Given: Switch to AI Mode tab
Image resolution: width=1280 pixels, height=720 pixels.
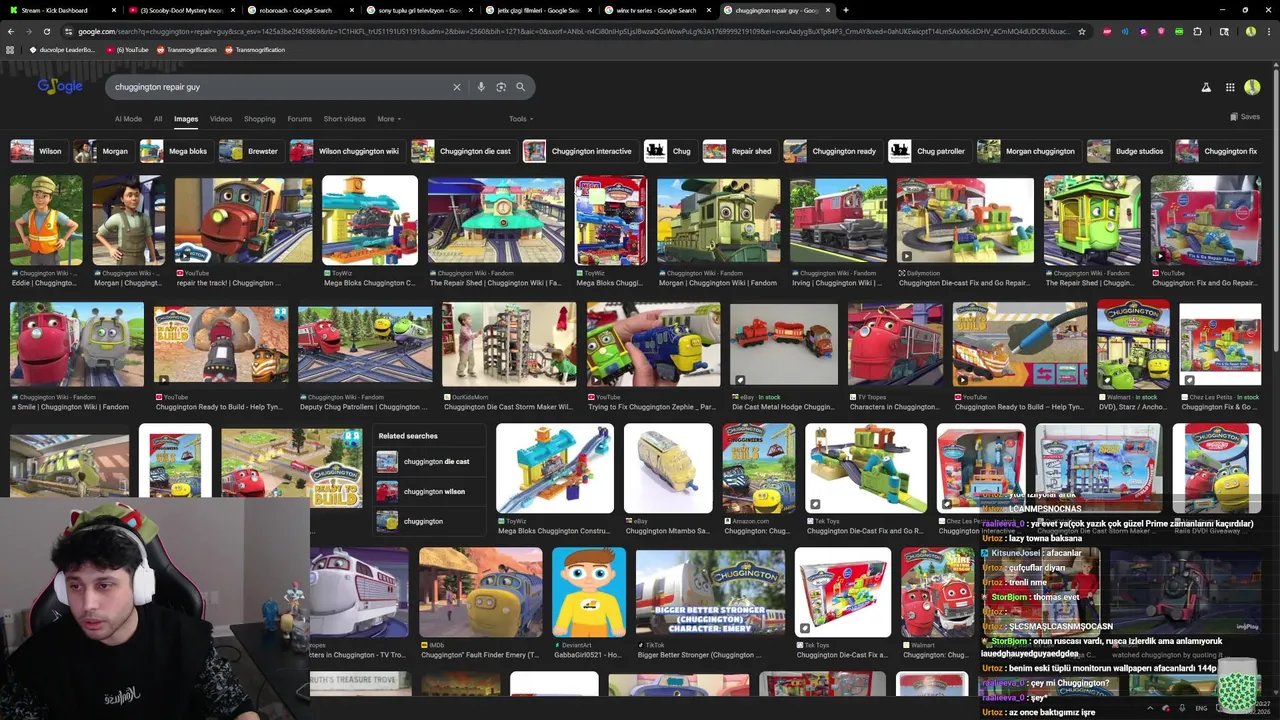Looking at the screenshot, I should pyautogui.click(x=128, y=119).
